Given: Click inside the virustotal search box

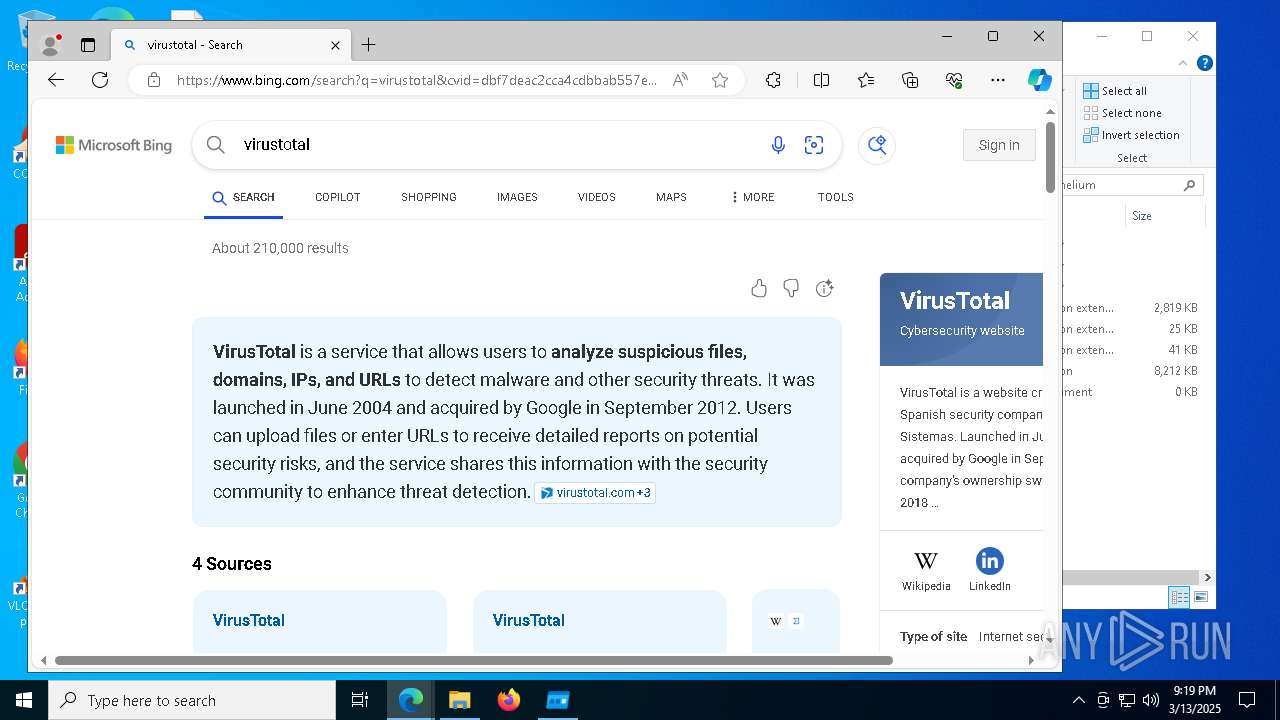Looking at the screenshot, I should coord(500,145).
